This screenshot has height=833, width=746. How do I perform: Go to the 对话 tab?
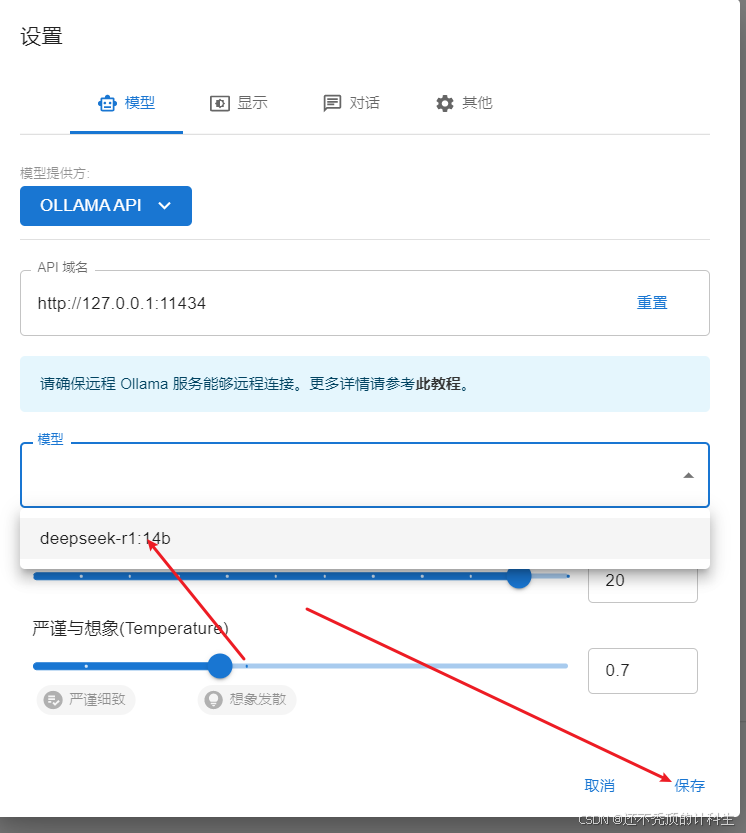352,103
